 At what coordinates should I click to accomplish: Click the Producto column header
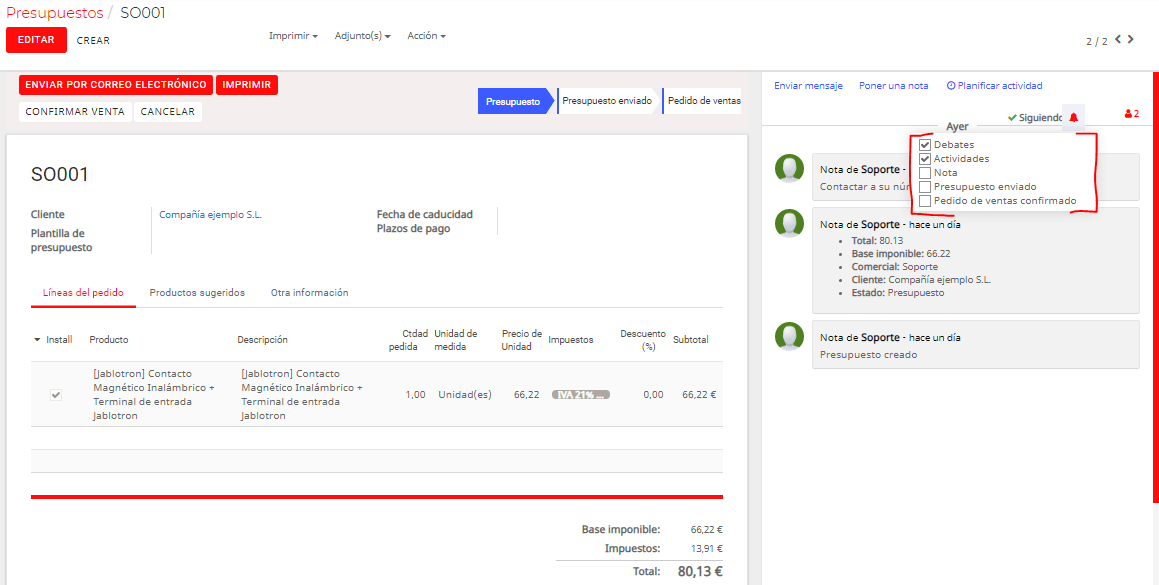109,339
